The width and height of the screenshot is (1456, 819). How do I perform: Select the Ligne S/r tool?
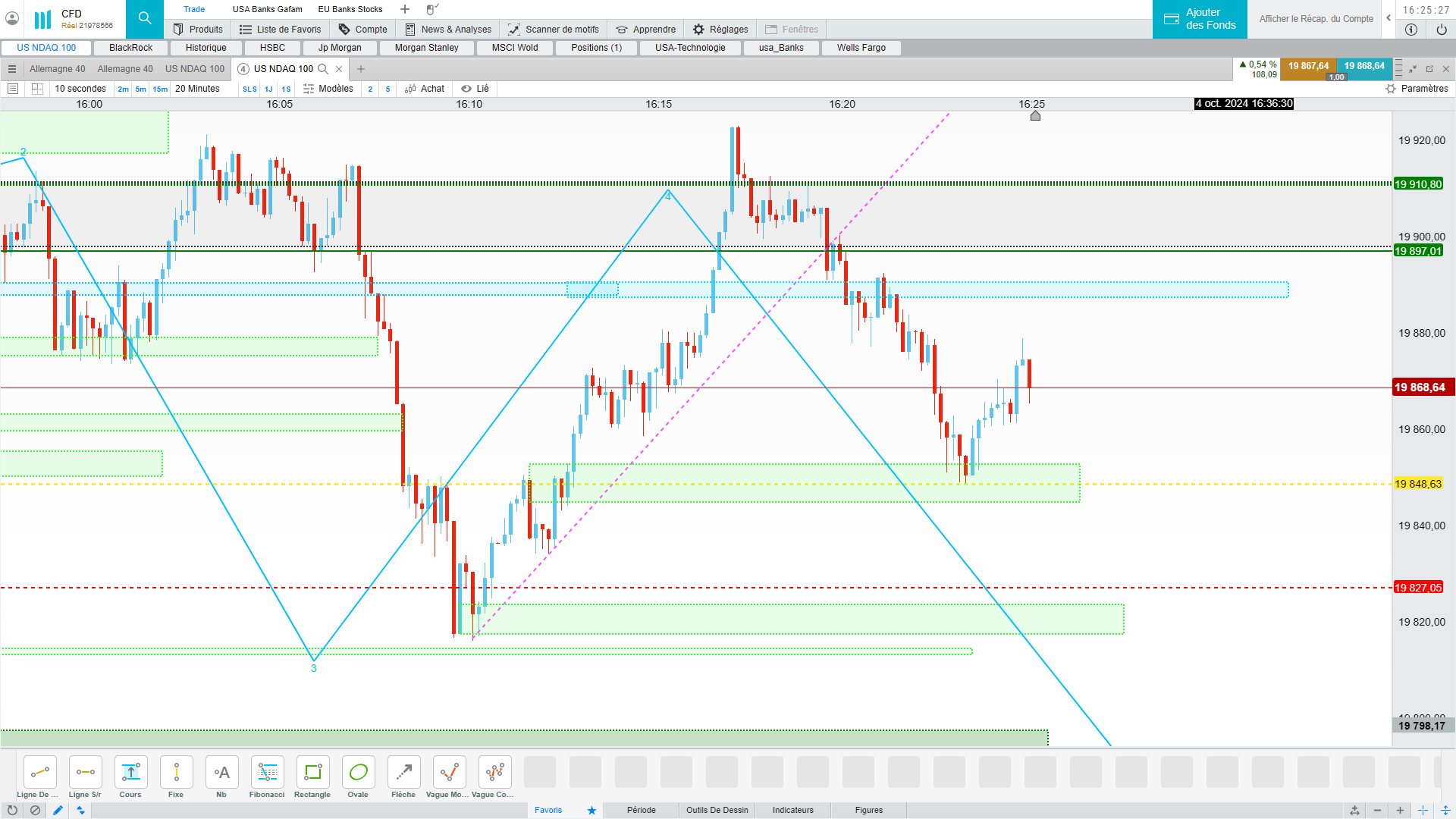tap(85, 773)
